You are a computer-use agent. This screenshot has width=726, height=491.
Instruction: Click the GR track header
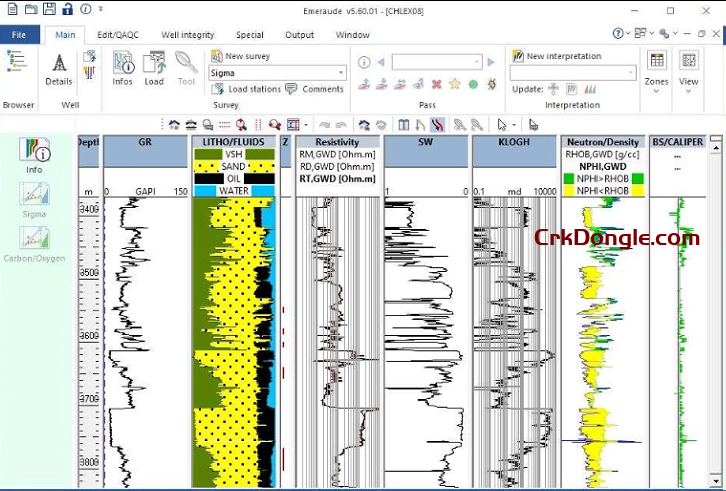[146, 143]
